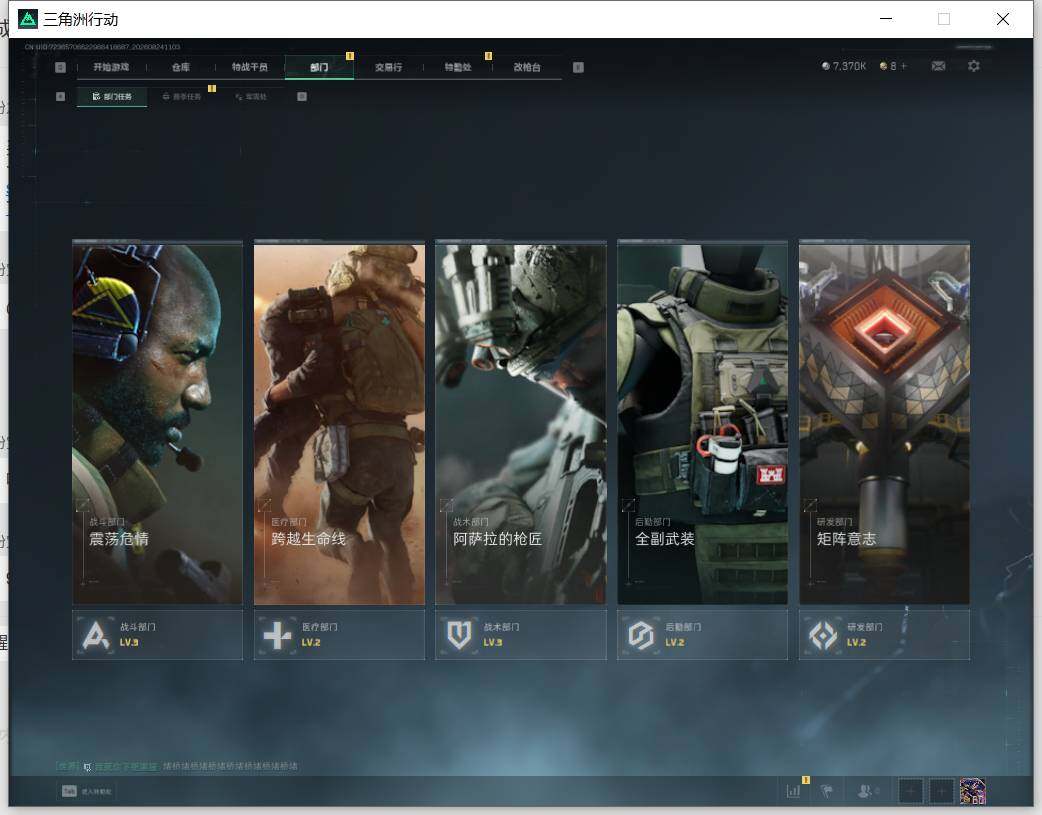Screen dimensions: 1042x815
Task: Go to the 交易行 tab
Action: (x=388, y=67)
